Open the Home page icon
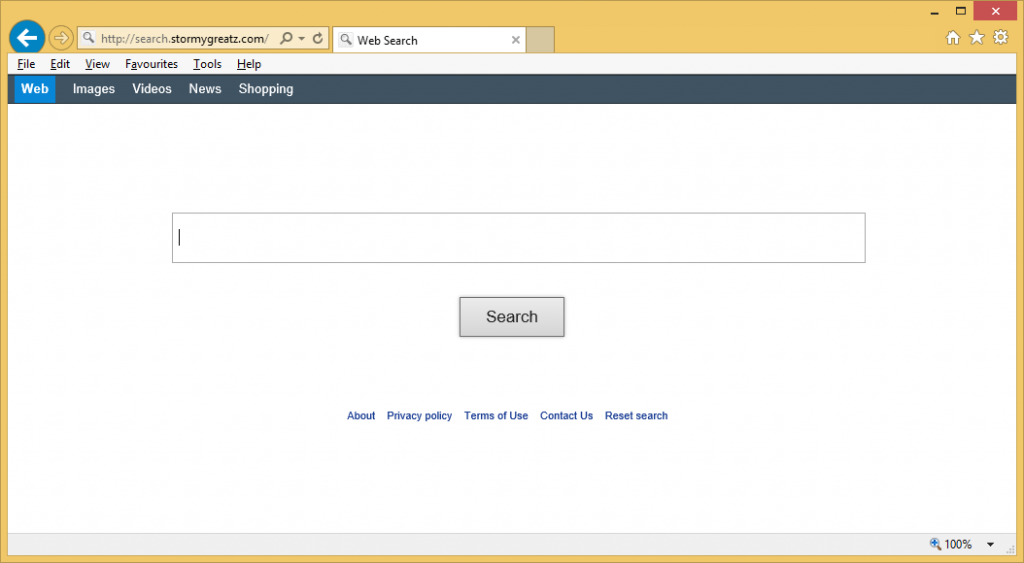1024x563 pixels. click(x=953, y=38)
